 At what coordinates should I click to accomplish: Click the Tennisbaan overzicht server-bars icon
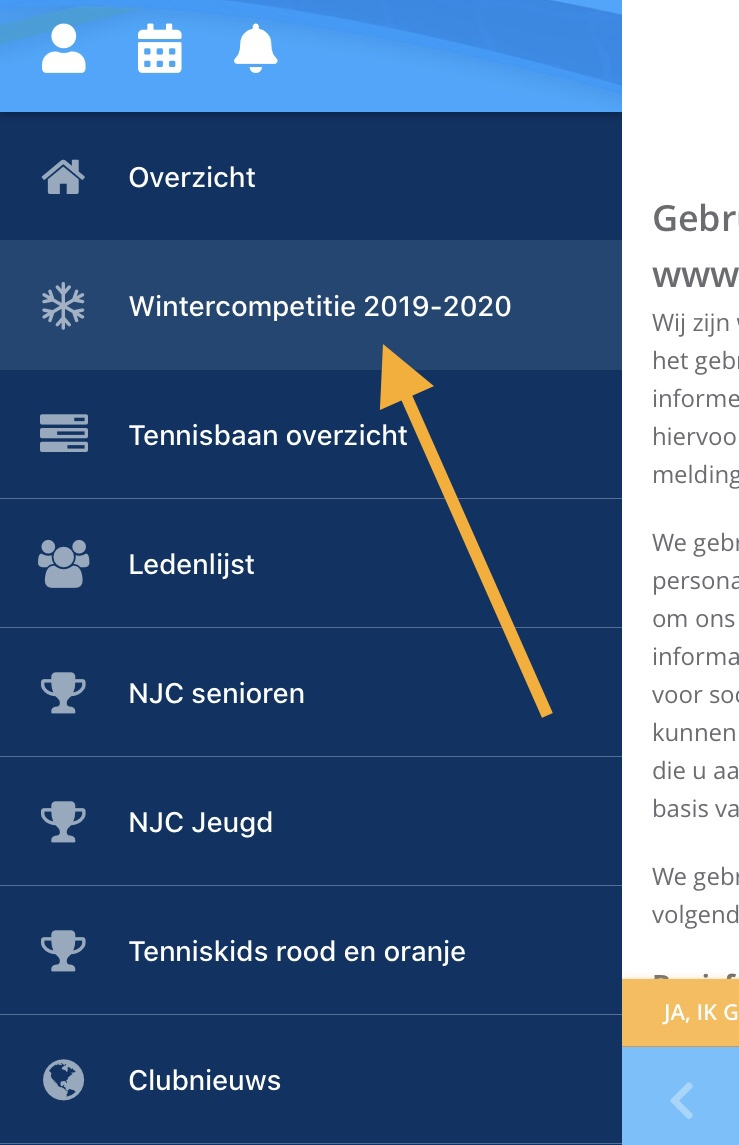pos(64,434)
